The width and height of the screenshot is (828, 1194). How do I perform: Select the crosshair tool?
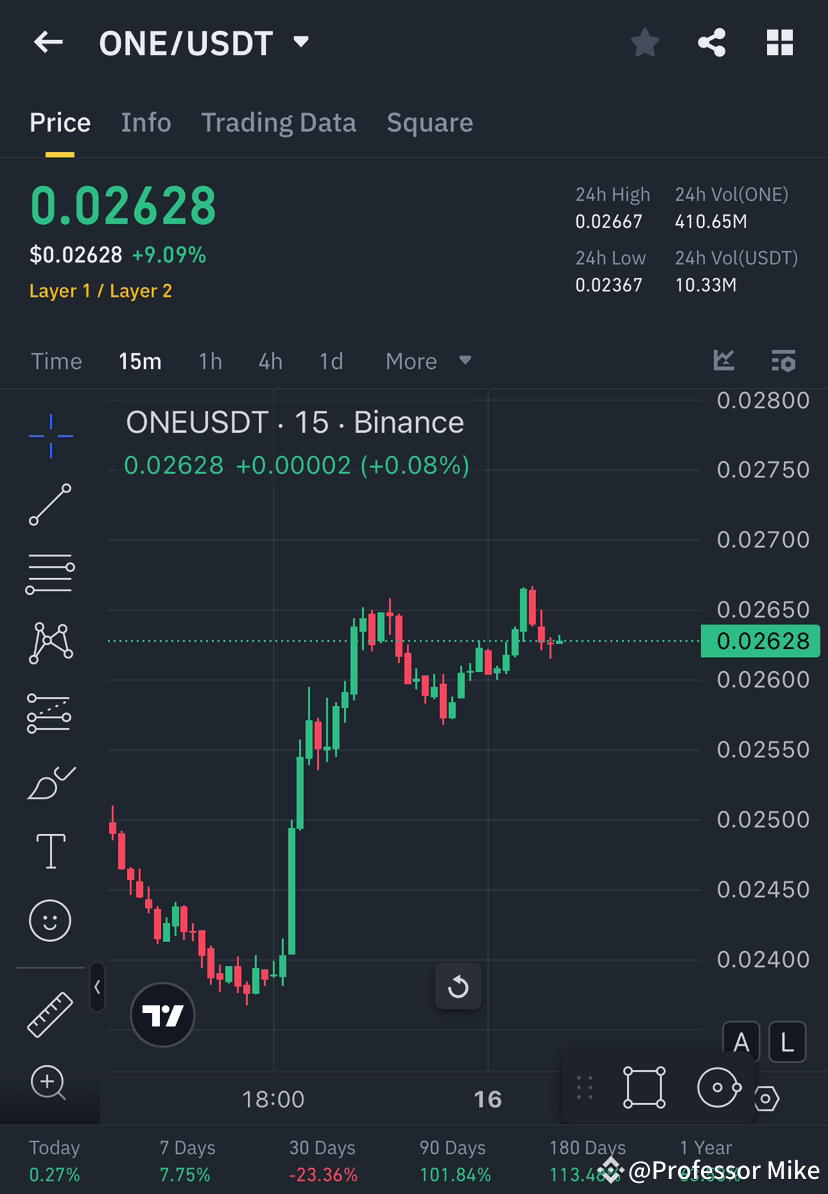(x=50, y=435)
